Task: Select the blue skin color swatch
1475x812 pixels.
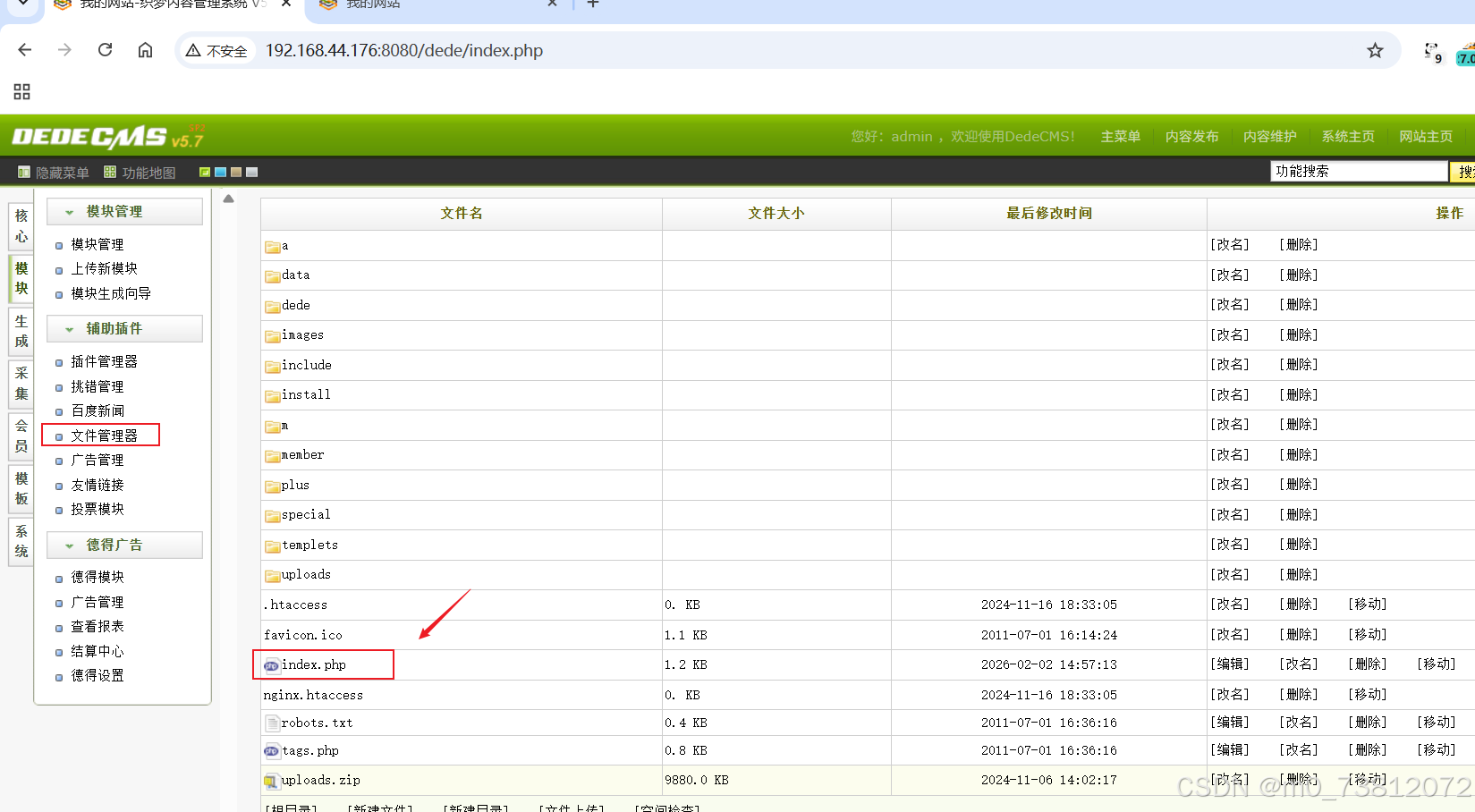Action: 220,172
